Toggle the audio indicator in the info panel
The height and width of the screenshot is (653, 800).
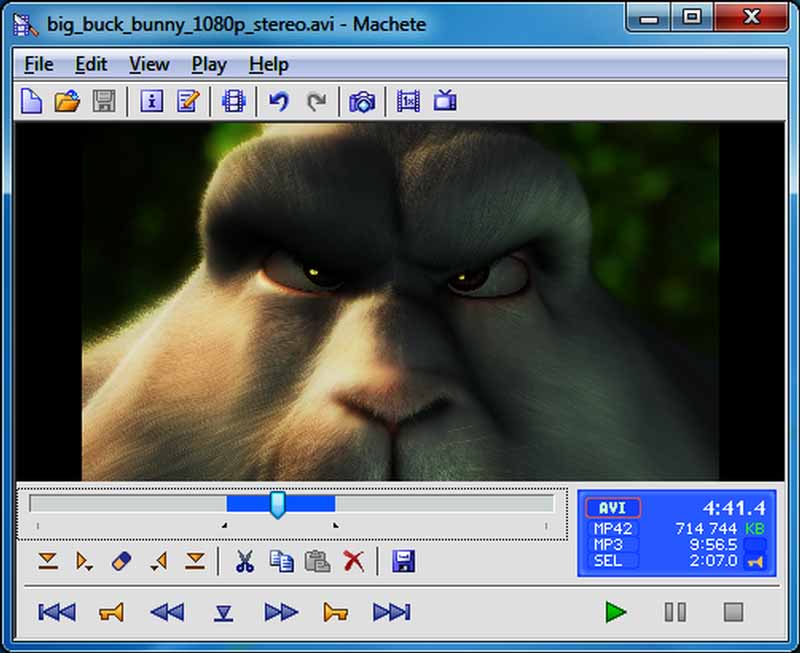click(757, 563)
